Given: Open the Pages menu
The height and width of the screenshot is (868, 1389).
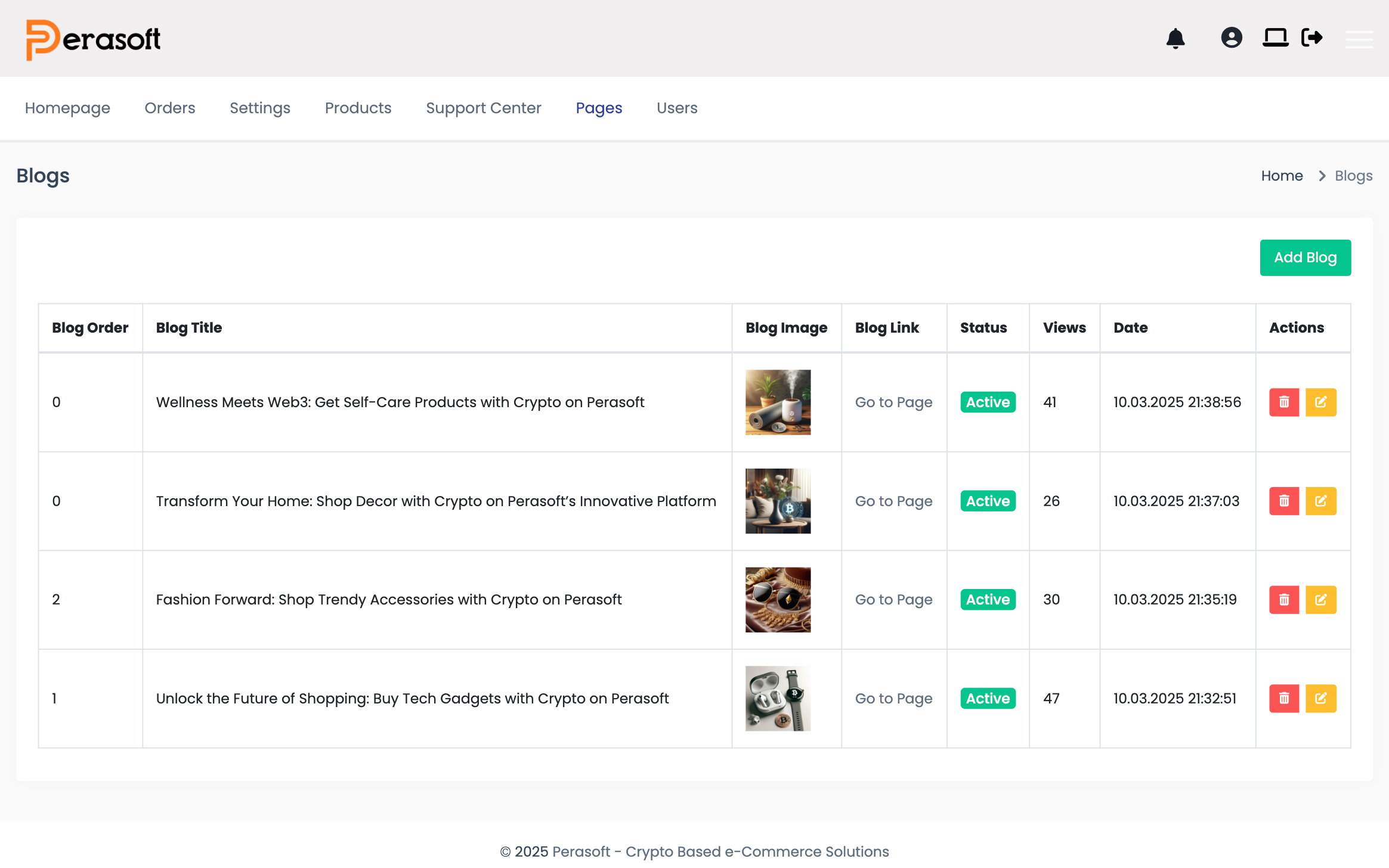Looking at the screenshot, I should 599,108.
